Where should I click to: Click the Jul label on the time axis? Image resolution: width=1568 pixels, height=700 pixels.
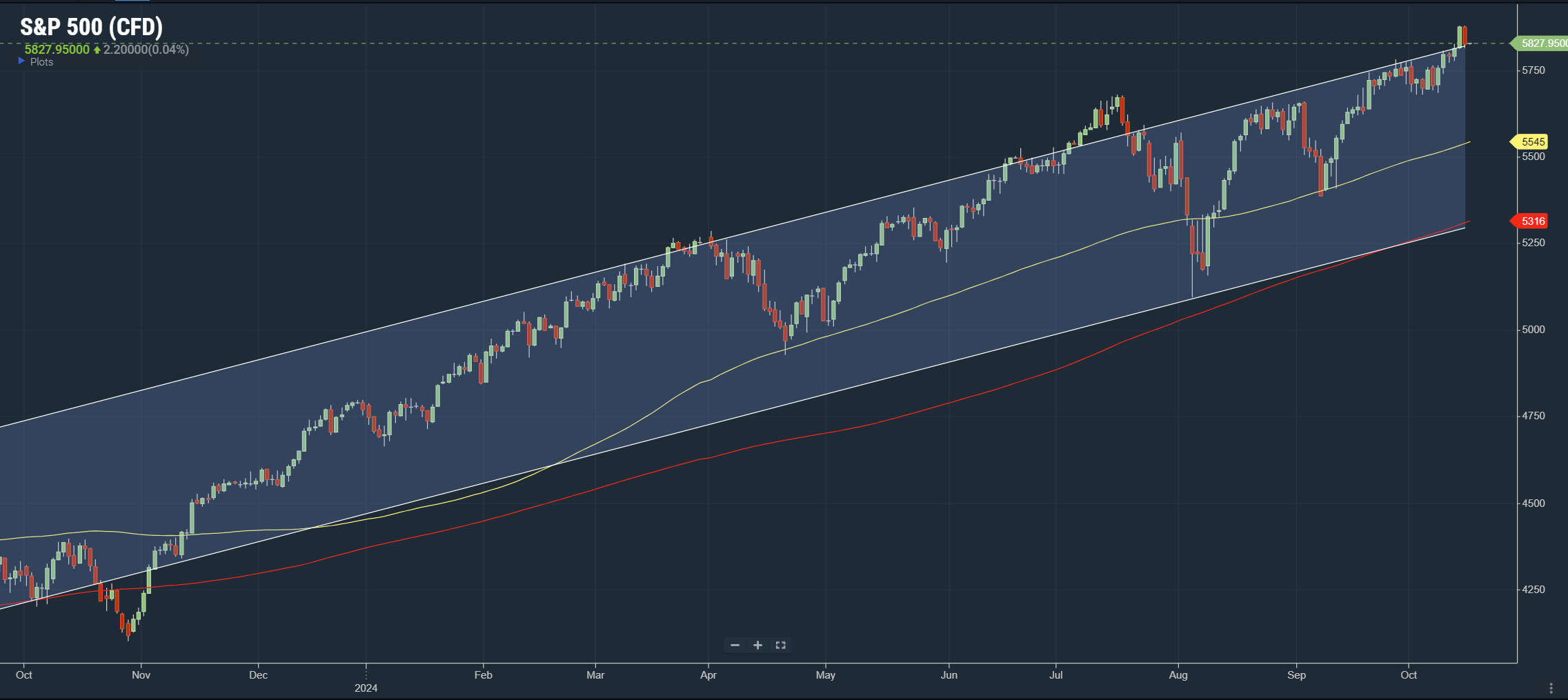coord(1056,675)
